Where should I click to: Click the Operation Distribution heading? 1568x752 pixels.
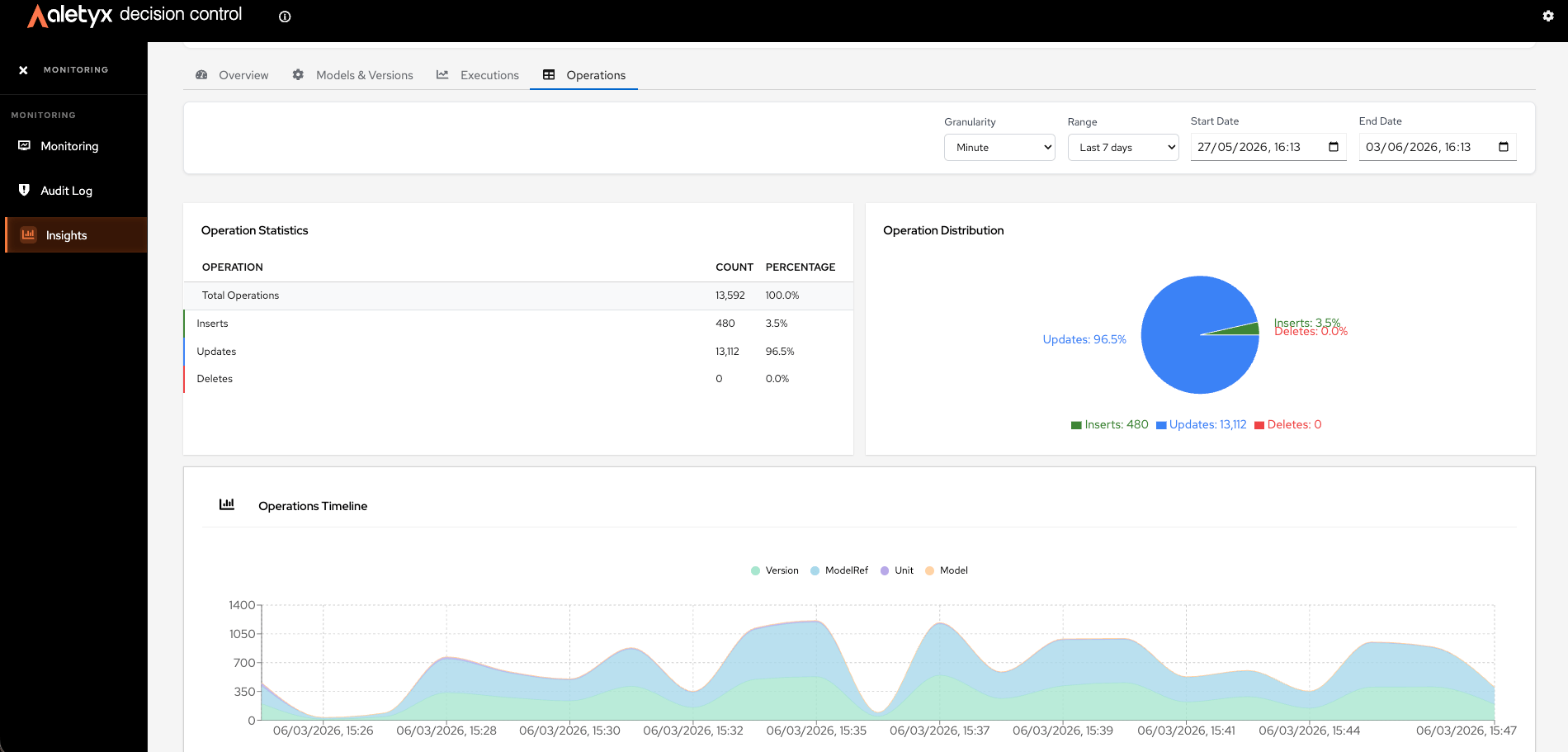tap(943, 230)
